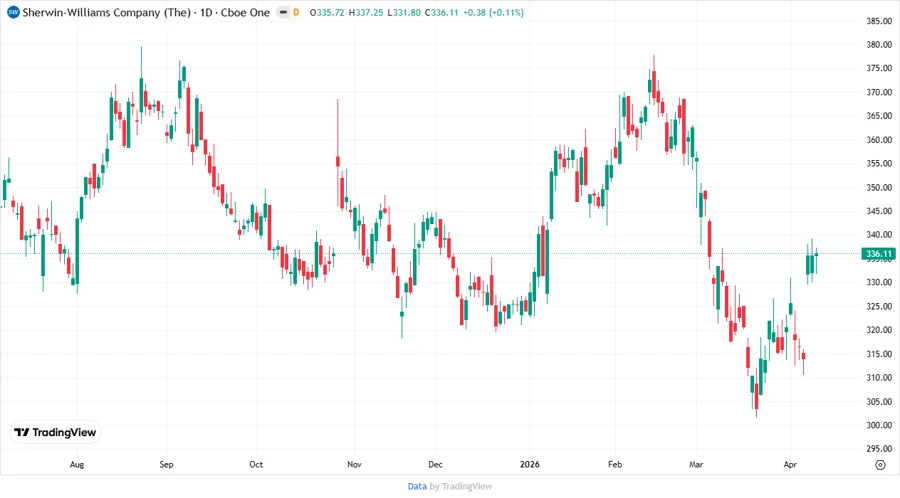Click the close value C336.11
900x498 pixels.
[441, 13]
